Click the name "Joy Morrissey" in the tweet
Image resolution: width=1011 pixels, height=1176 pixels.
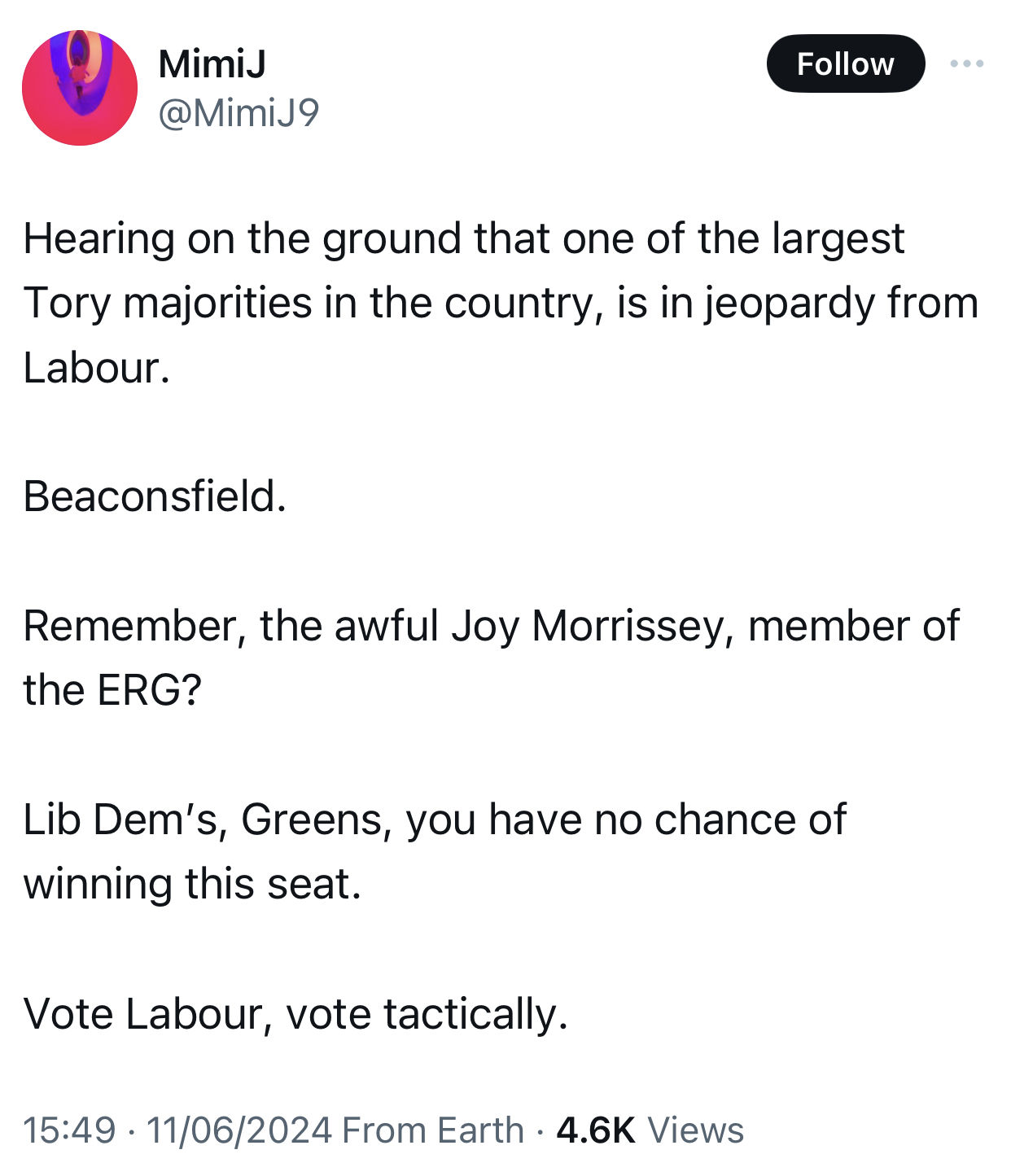(x=593, y=626)
